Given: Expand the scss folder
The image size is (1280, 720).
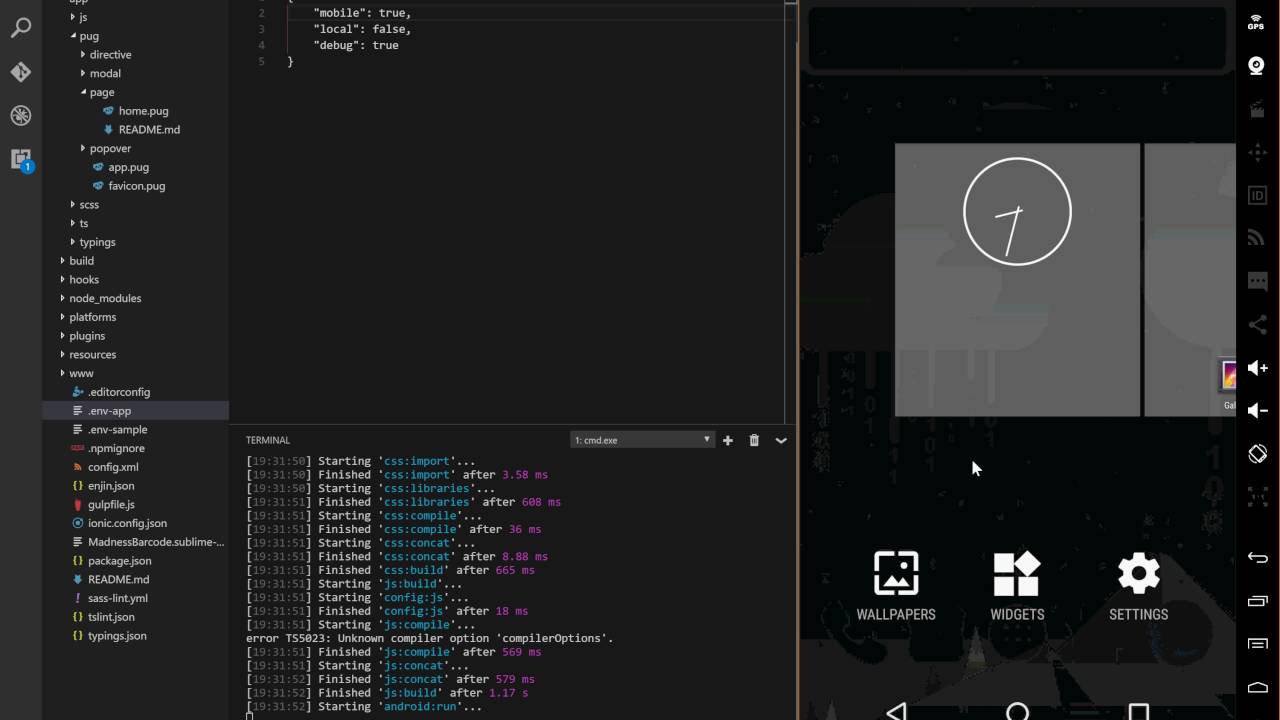Looking at the screenshot, I should pyautogui.click(x=89, y=204).
